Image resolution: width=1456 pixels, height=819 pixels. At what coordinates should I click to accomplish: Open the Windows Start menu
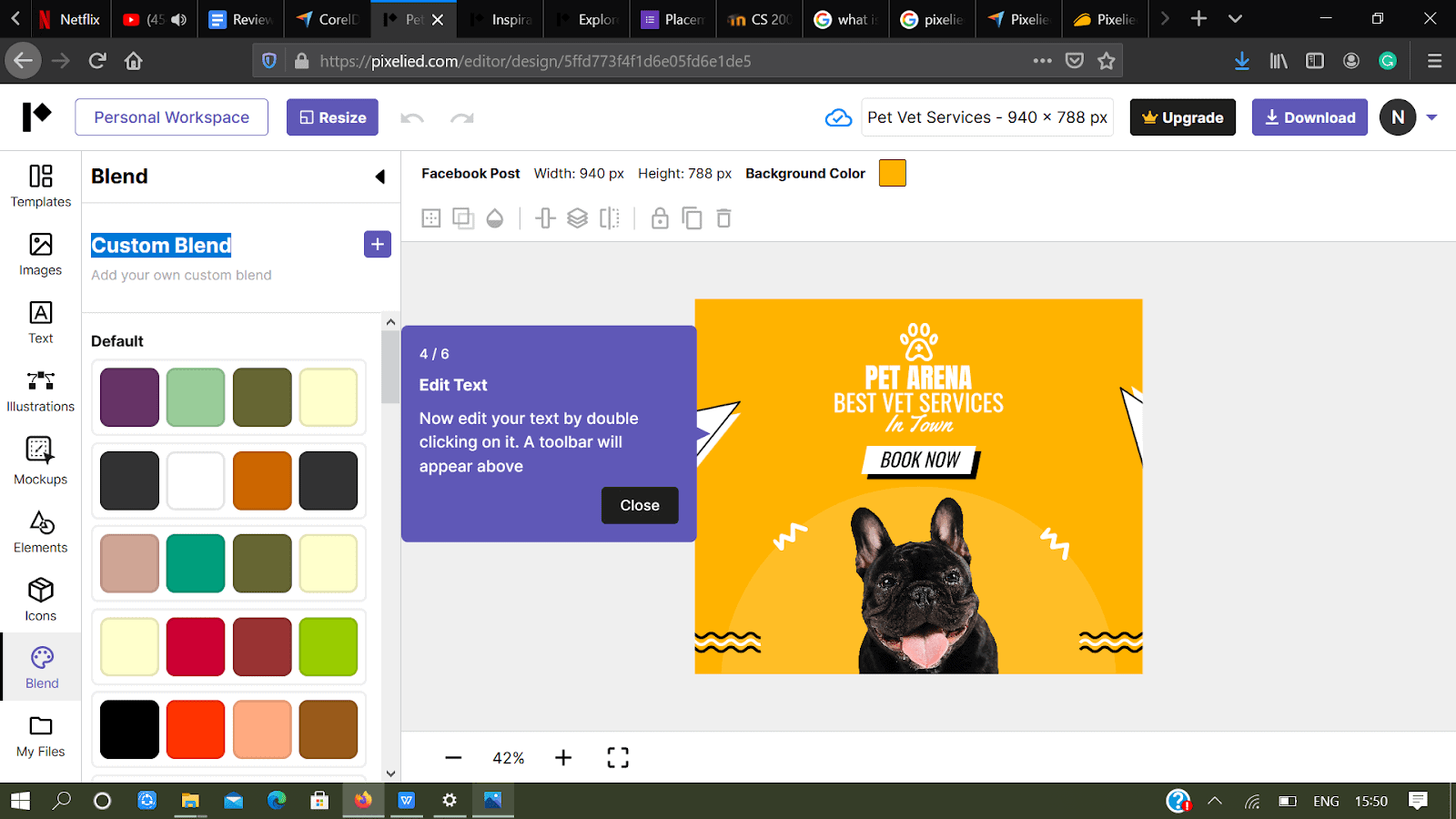tap(20, 801)
